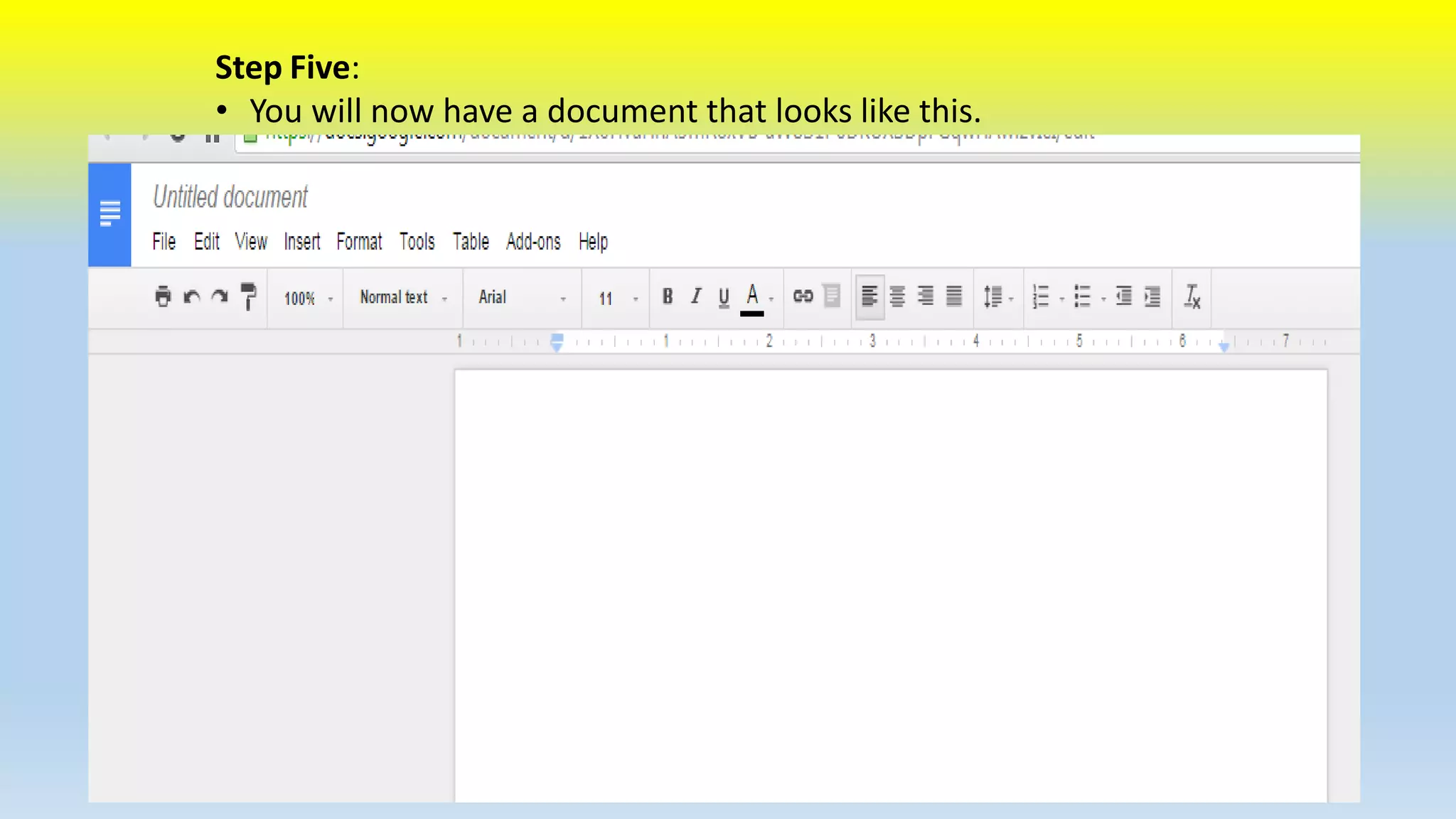
Task: Open the font size 11 dropdown
Action: point(619,299)
